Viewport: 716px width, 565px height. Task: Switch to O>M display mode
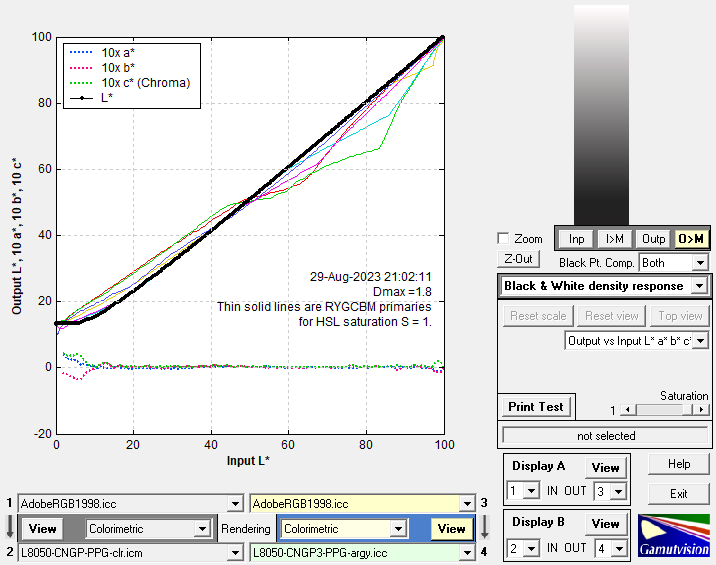(x=691, y=239)
